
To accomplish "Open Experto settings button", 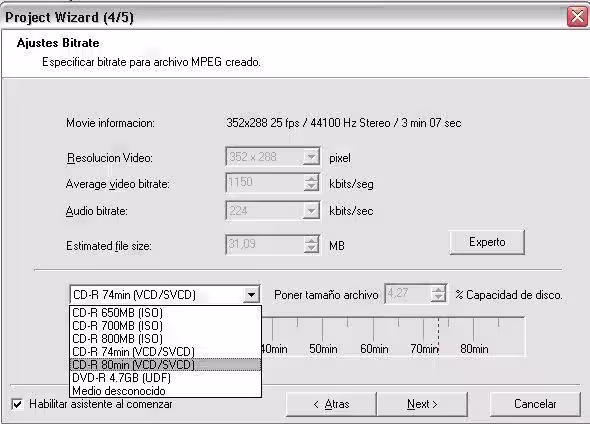I will pos(487,242).
